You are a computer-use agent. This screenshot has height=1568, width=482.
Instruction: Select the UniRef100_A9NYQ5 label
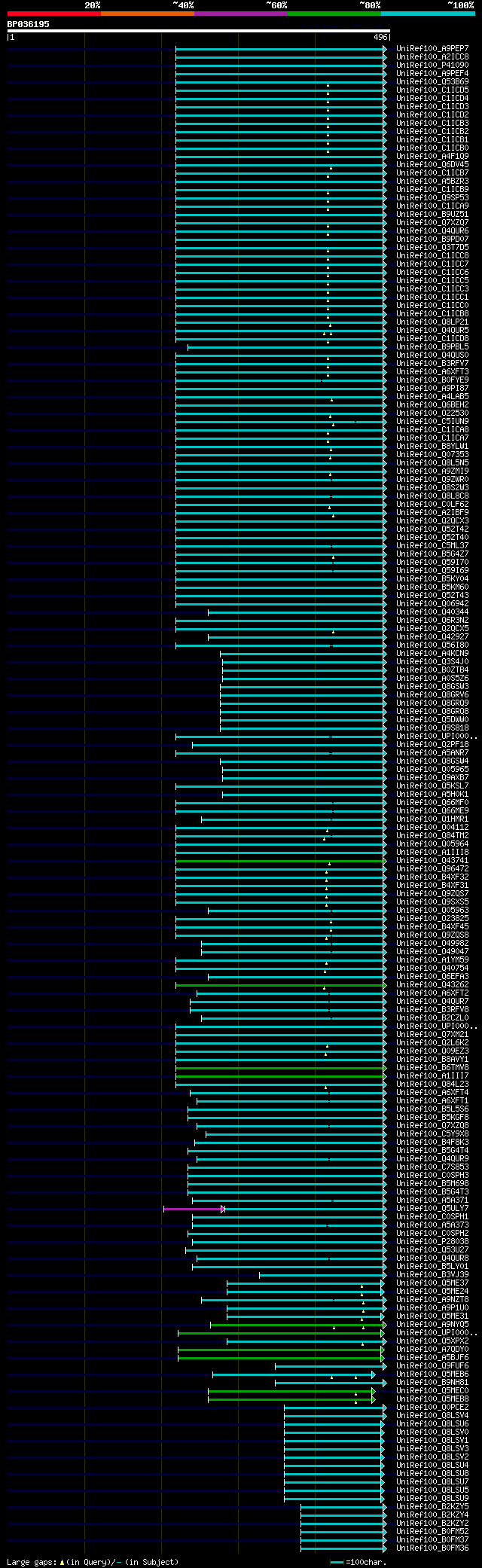(x=432, y=1324)
